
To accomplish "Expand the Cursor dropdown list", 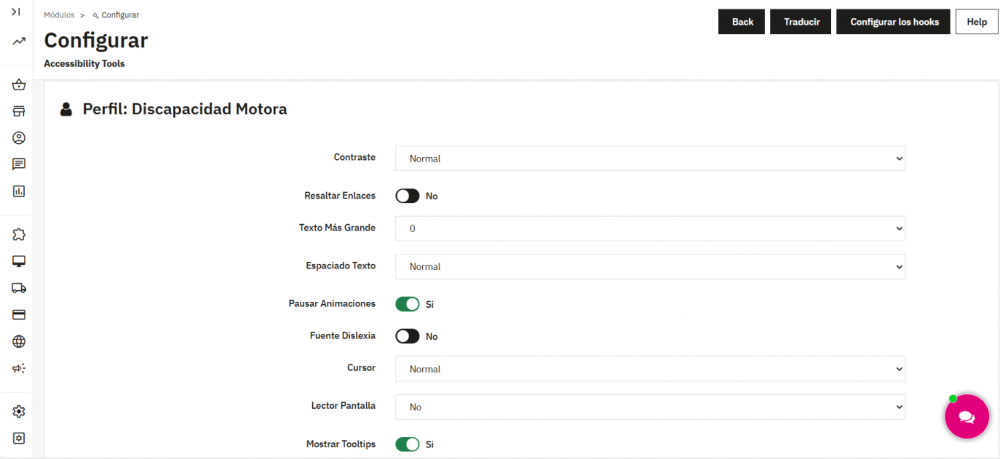I will click(x=650, y=368).
